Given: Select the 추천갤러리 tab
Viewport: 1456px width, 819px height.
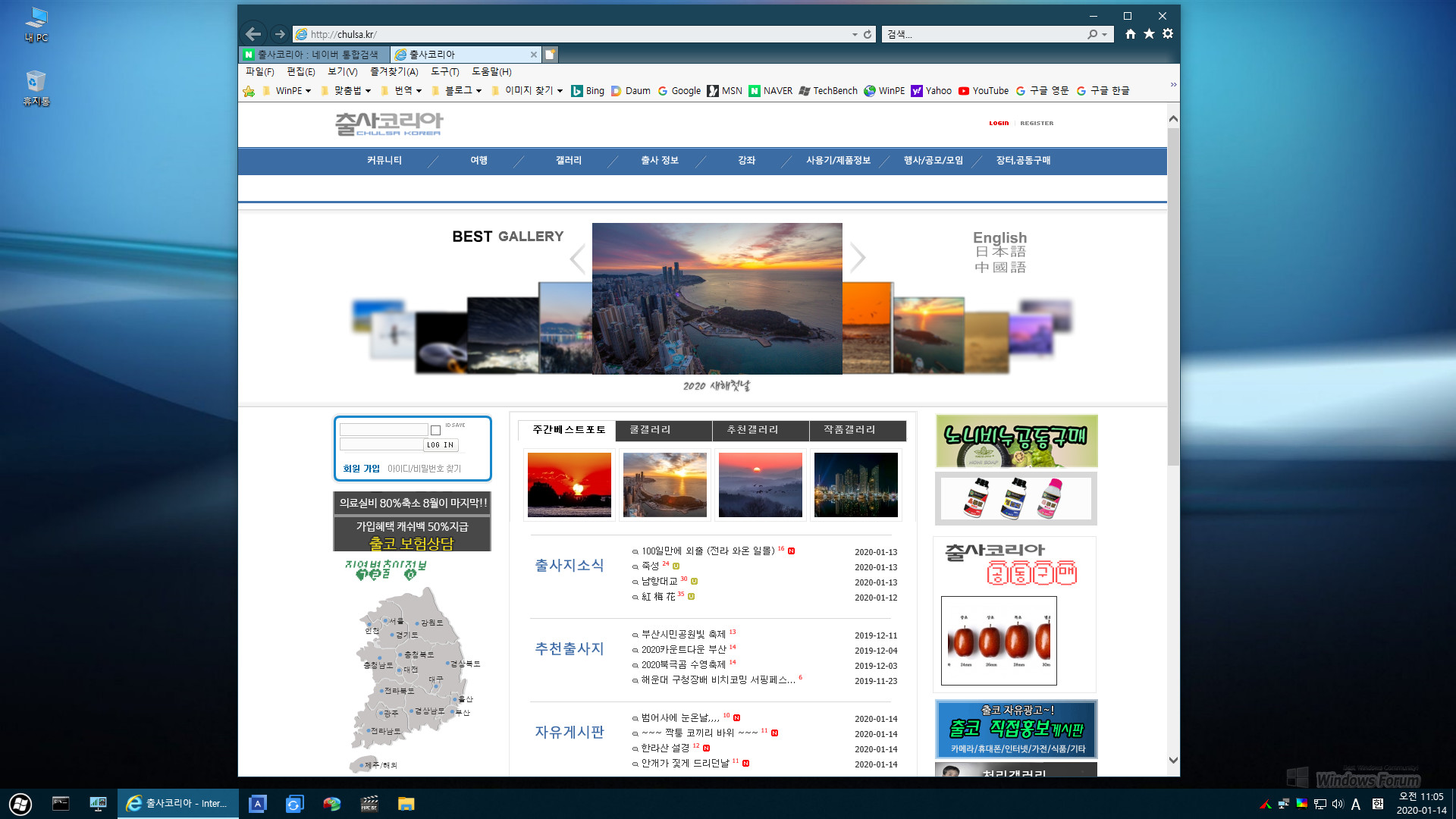Looking at the screenshot, I should 761,430.
